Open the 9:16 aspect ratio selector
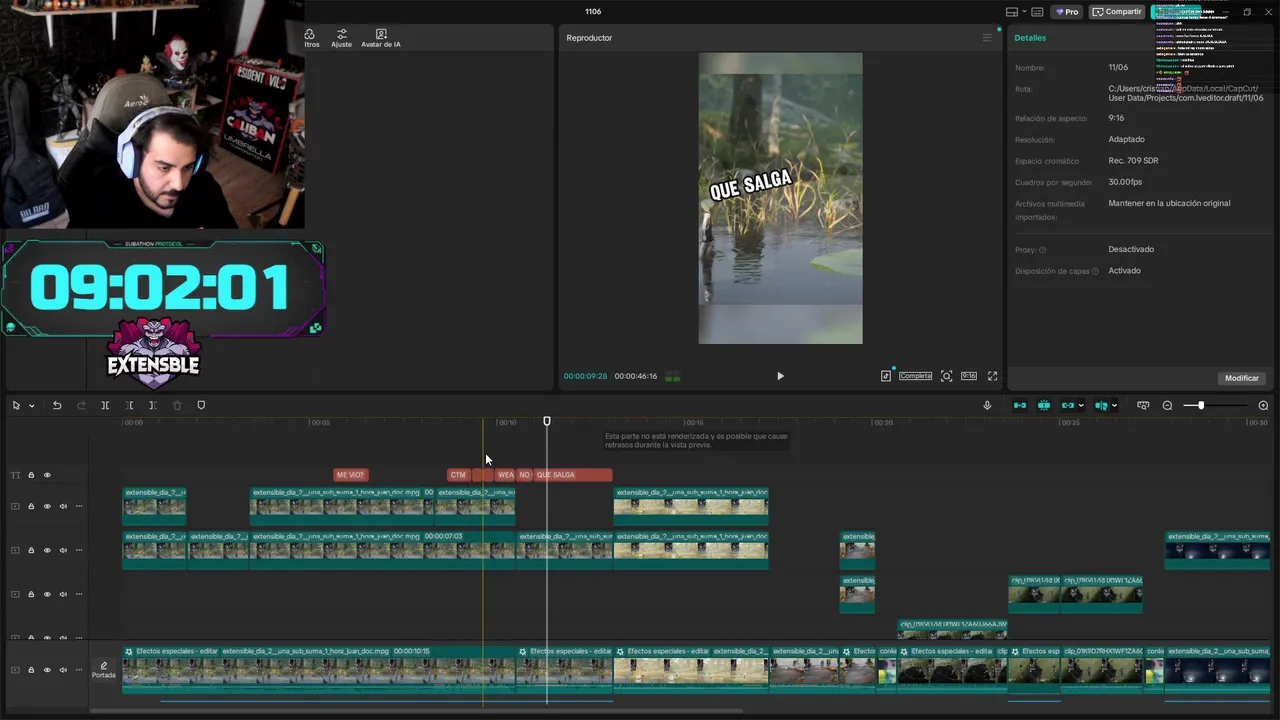The width and height of the screenshot is (1280, 720). coord(969,376)
